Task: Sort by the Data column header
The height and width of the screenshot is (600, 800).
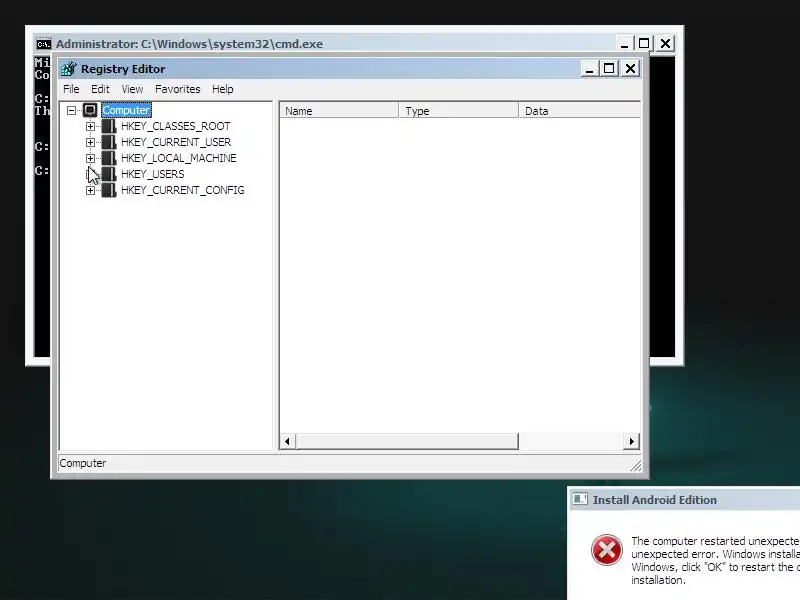Action: (580, 111)
